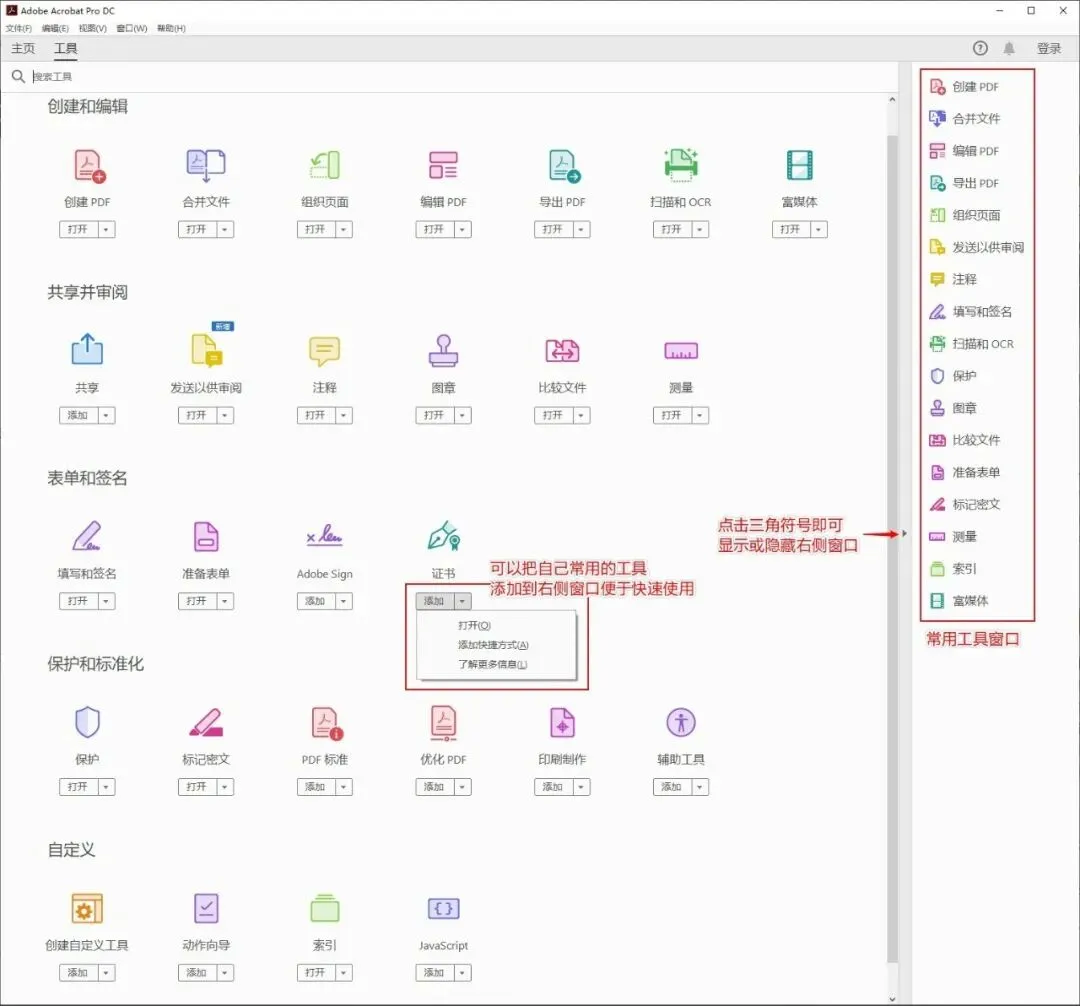Click 打开 button under 编辑 PDF in grid
Screen dimensions: 1080x1006
click(434, 229)
